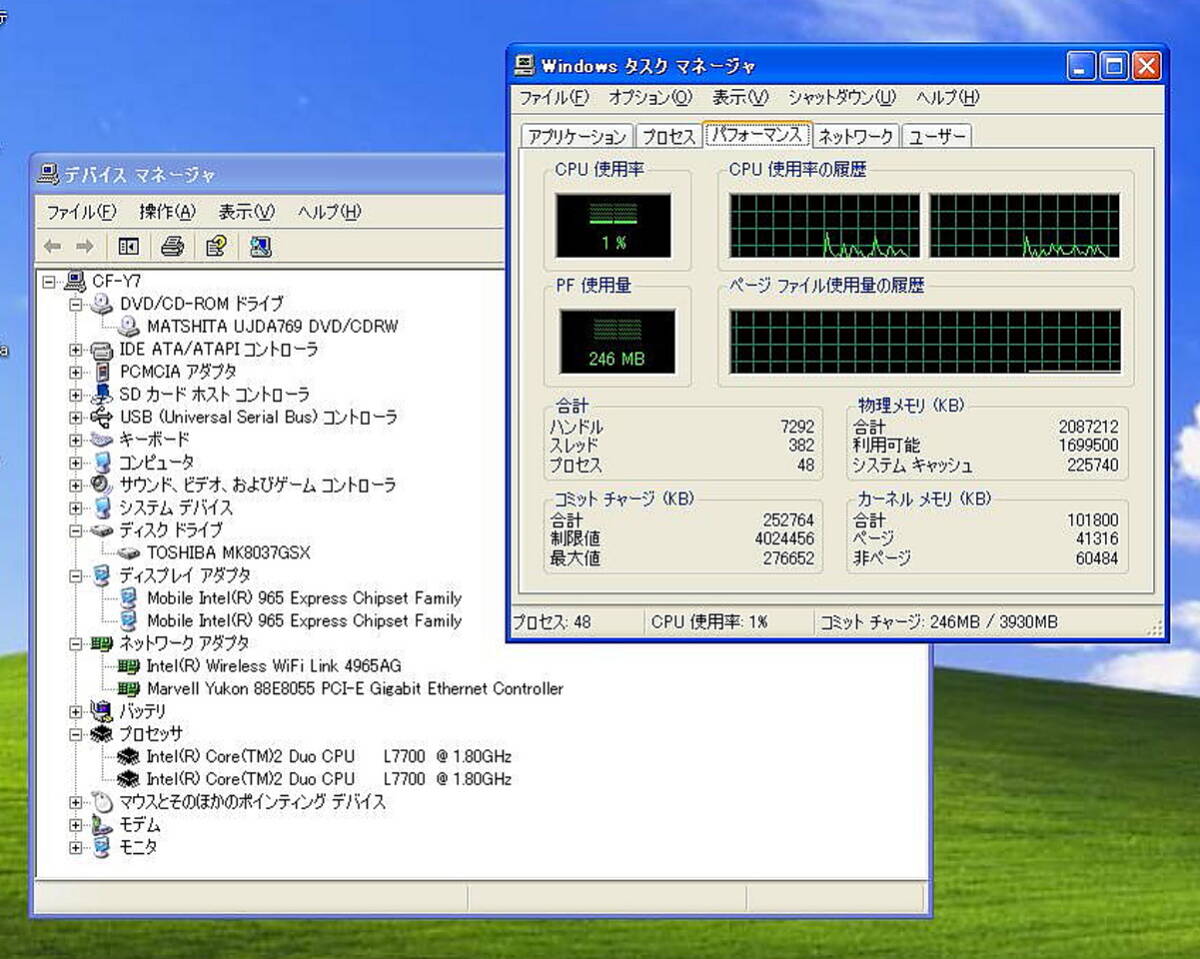Expand the モニタ branch
Screen dimensions: 1200x959
[x=76, y=848]
